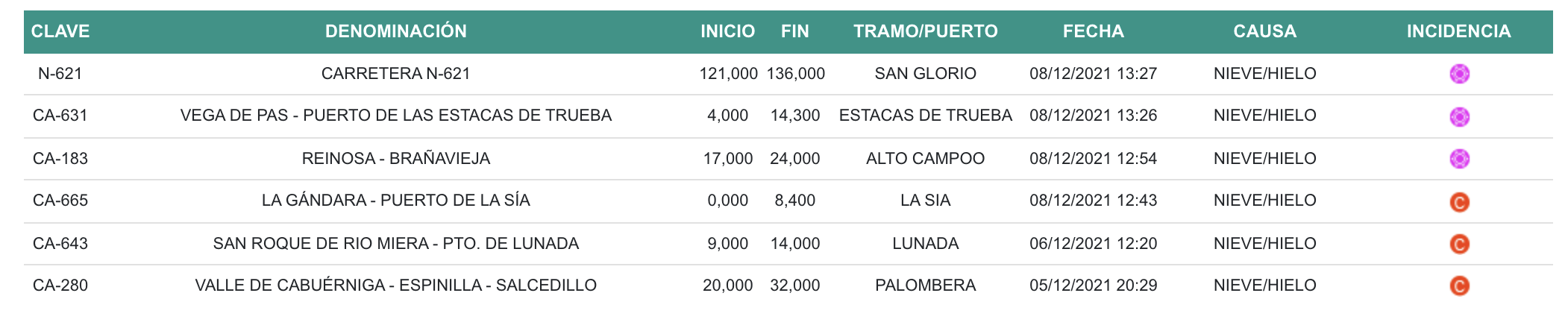This screenshot has width=1568, height=334.
Task: Select the LUNADA mountain pass cell
Action: click(x=925, y=244)
